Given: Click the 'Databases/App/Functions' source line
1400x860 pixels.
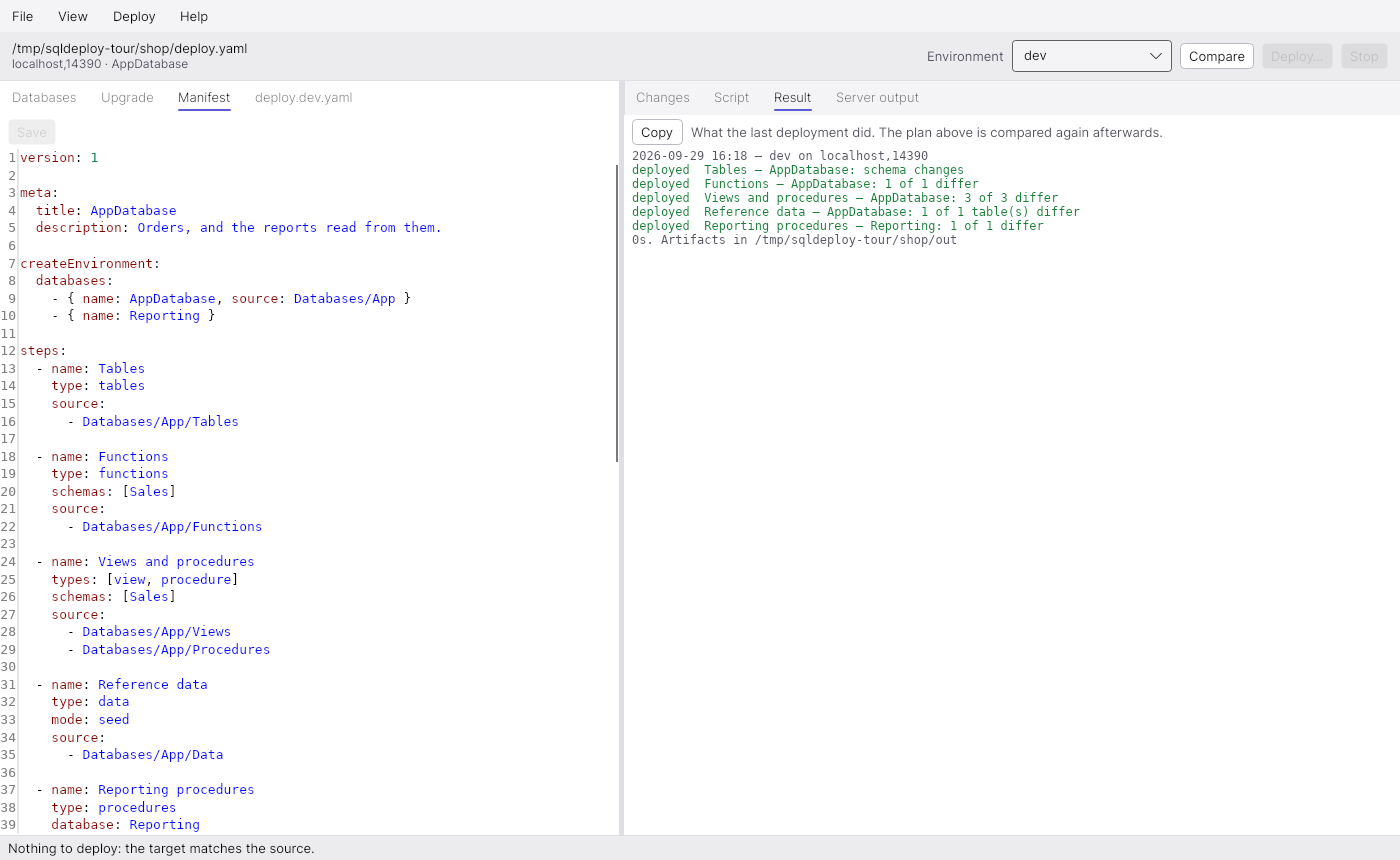Looking at the screenshot, I should point(165,527).
